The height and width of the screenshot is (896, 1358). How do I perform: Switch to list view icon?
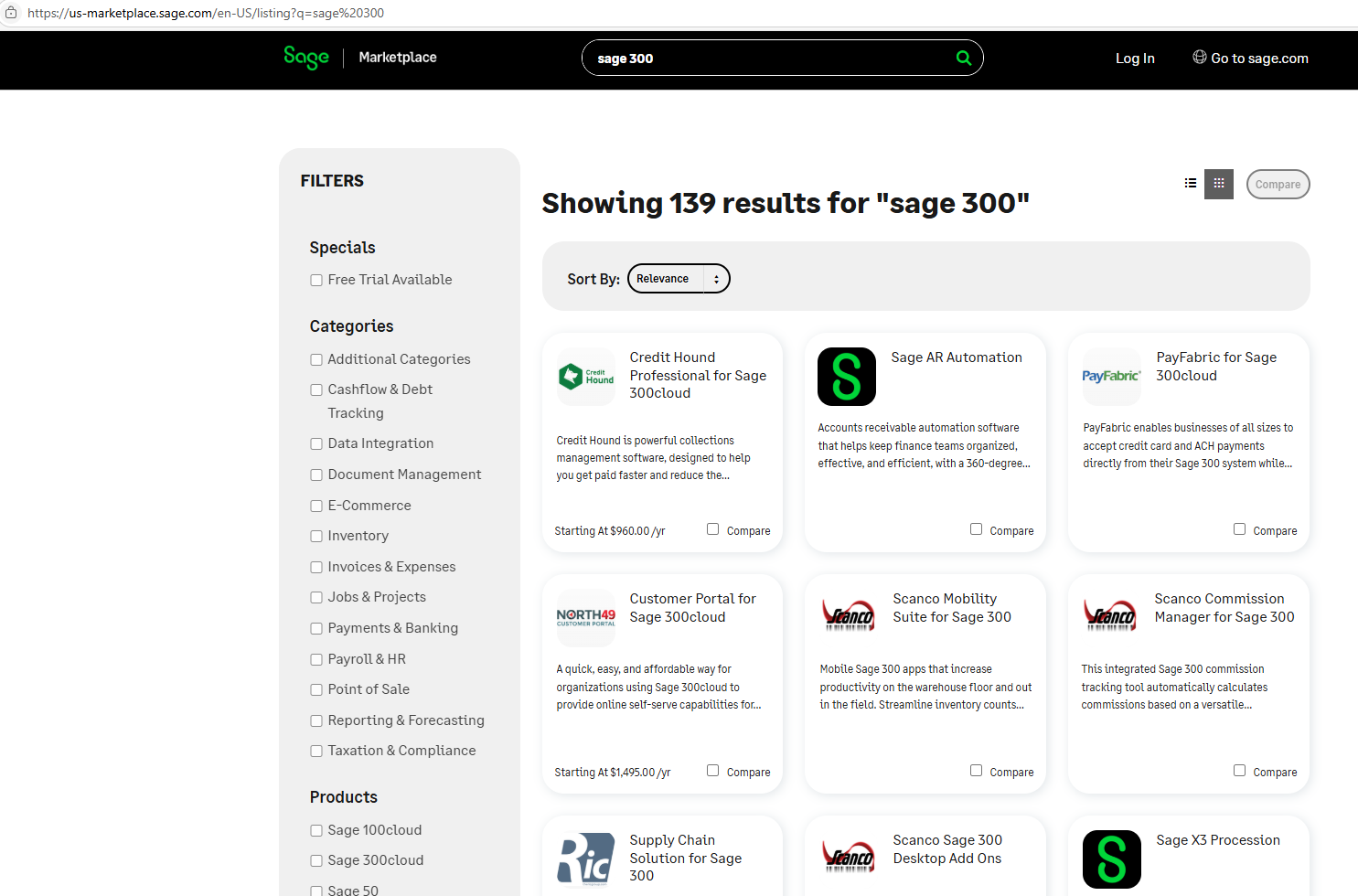coord(1190,184)
